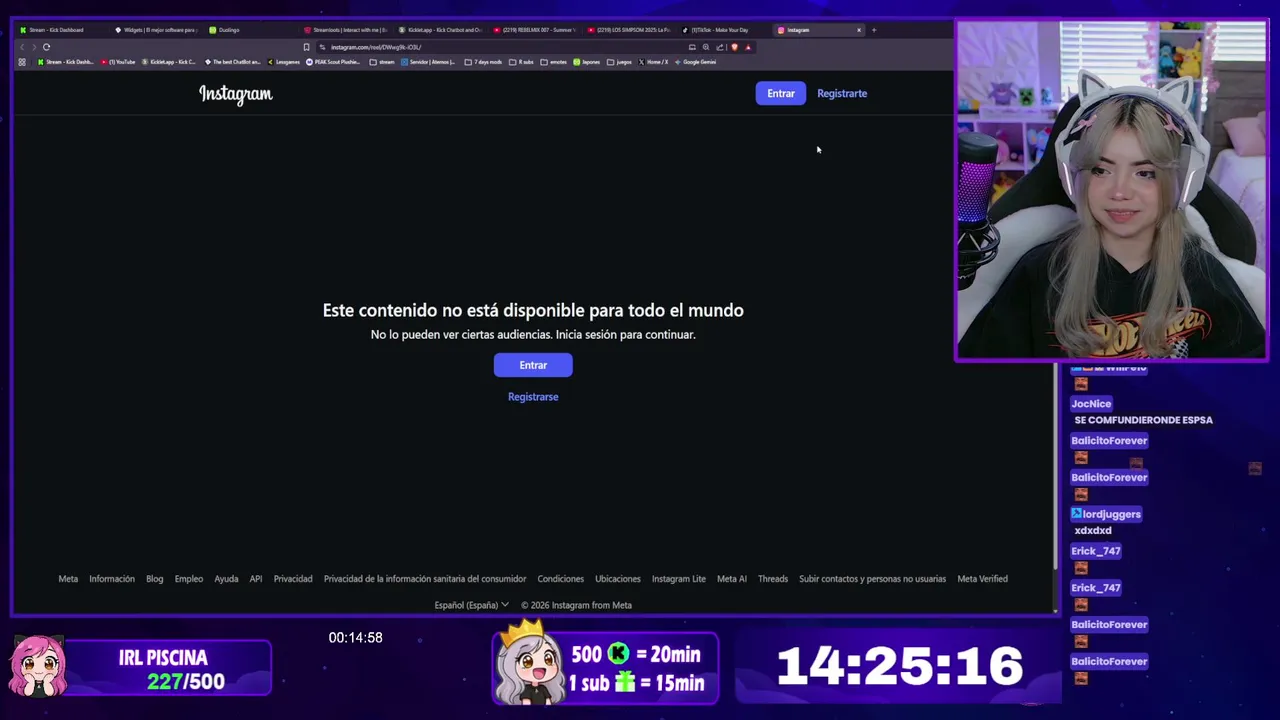Close the Instagram tab
The width and height of the screenshot is (1280, 720).
[x=858, y=30]
